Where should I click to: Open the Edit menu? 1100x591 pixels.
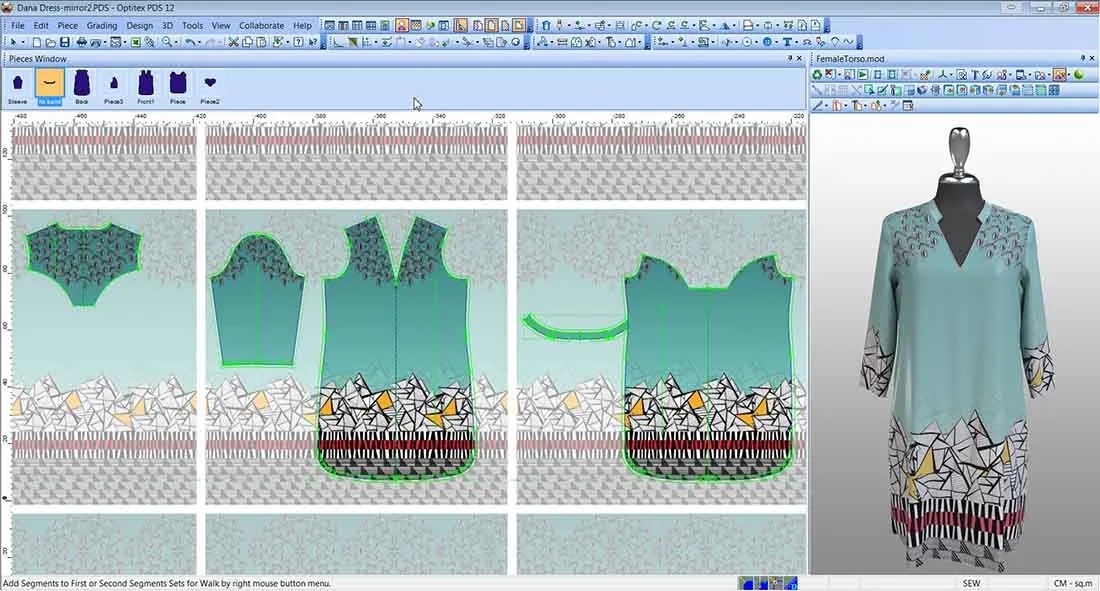(x=41, y=25)
